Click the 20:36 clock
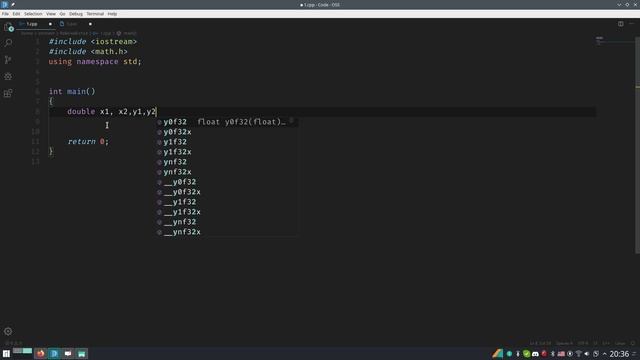This screenshot has width=640, height=360. (619, 353)
